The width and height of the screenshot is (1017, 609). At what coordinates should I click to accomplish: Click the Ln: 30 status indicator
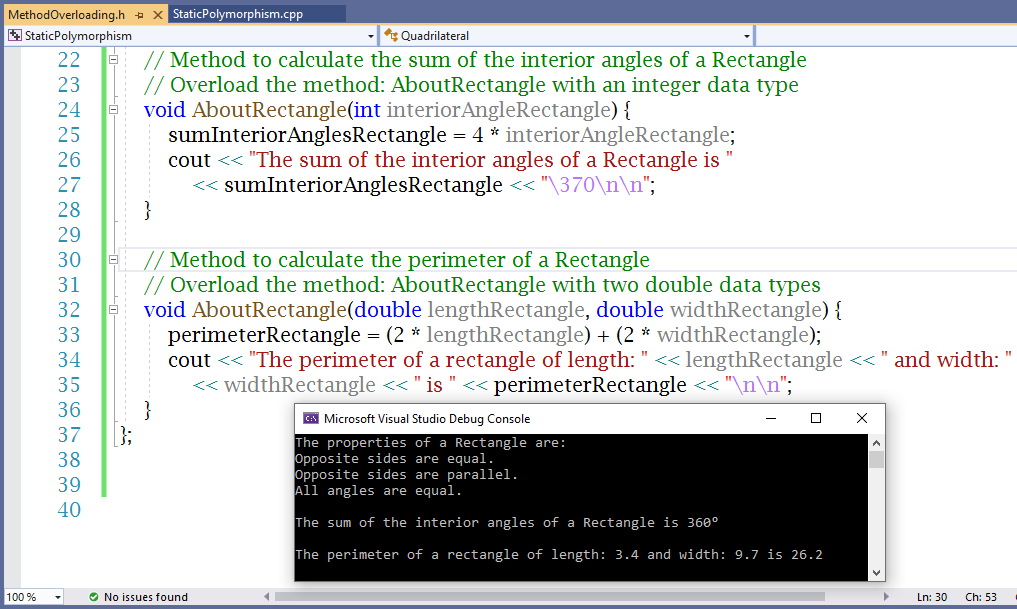point(932,597)
